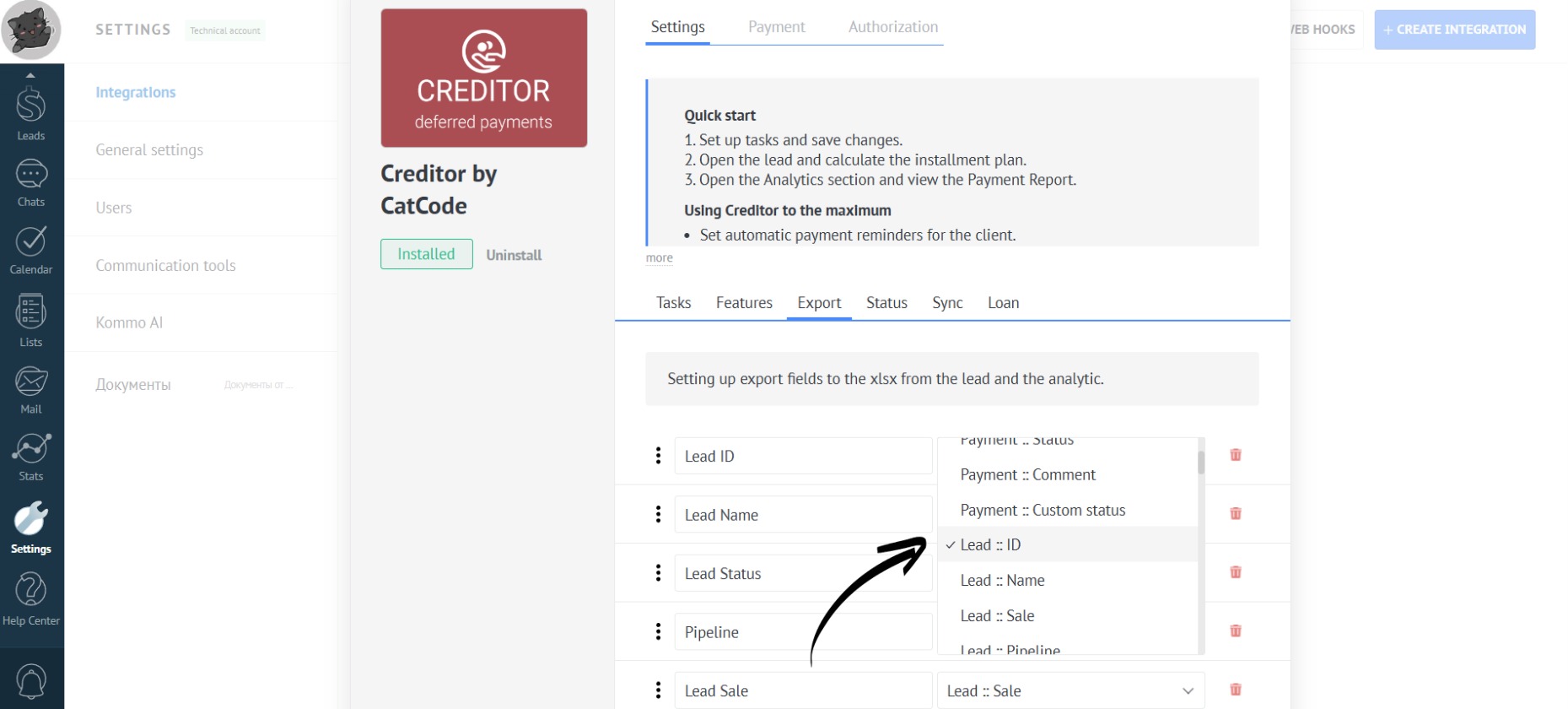Open Stats in the sidebar
Image resolution: width=1568 pixels, height=709 pixels.
[x=31, y=457]
